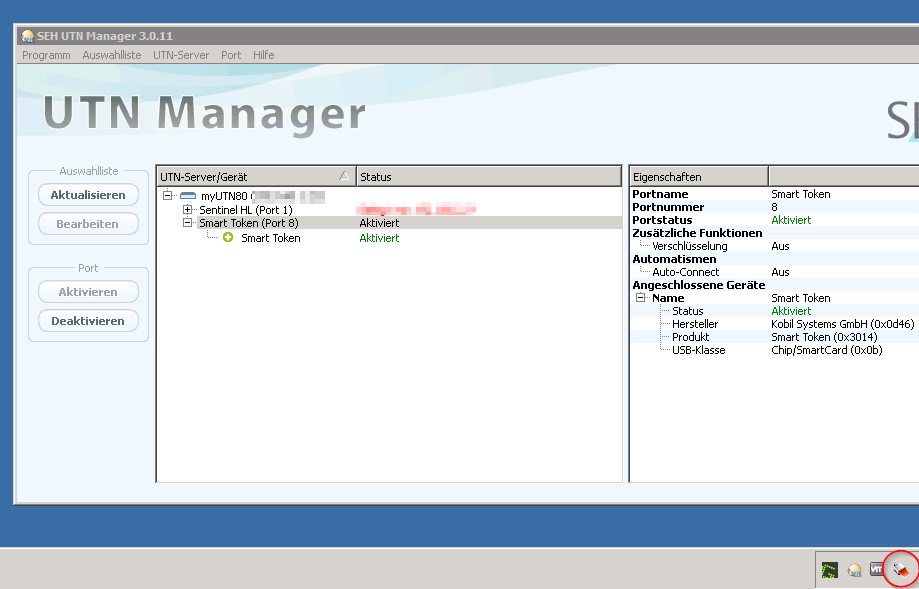Open the Auswahlliste menu
Image resolution: width=919 pixels, height=589 pixels.
coord(112,55)
